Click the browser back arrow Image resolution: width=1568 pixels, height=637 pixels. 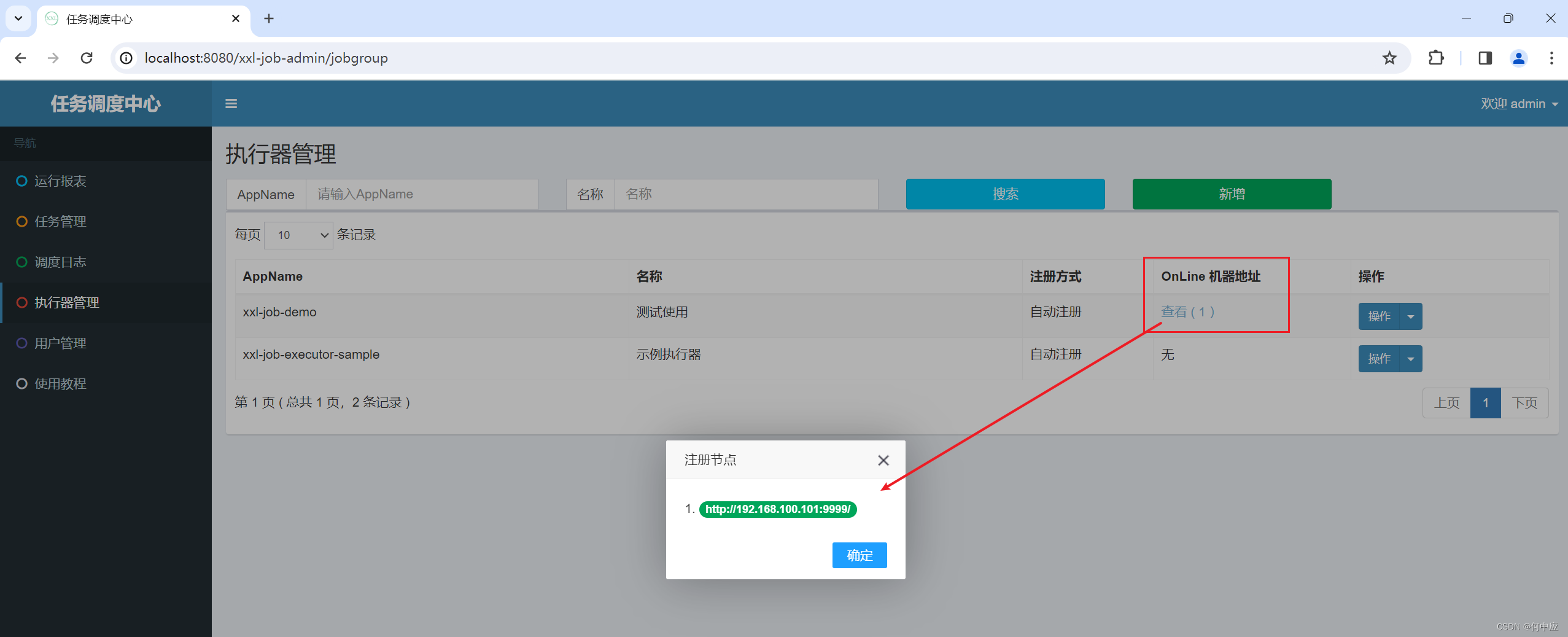(x=20, y=58)
